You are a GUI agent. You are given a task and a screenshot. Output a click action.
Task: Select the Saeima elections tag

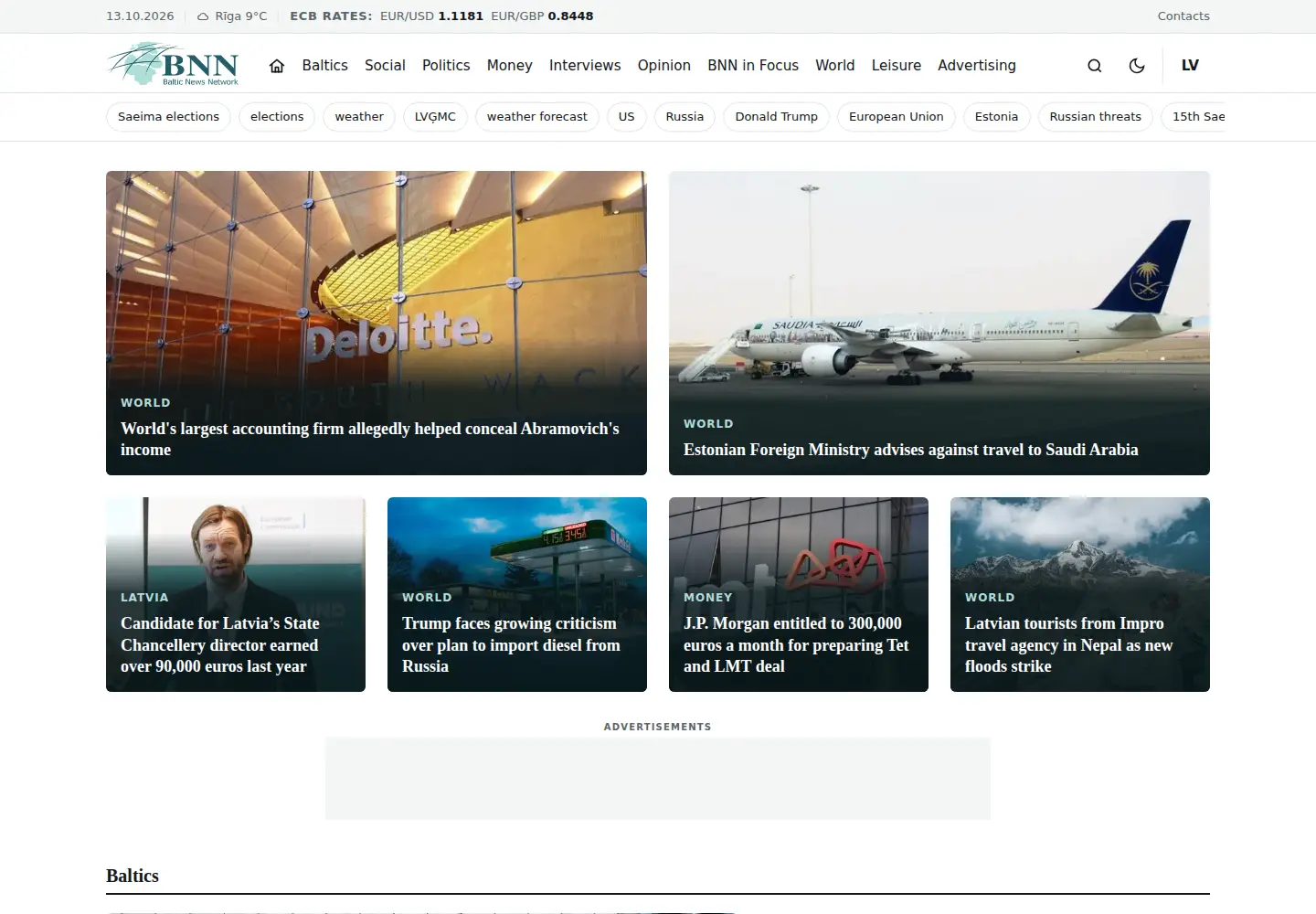pyautogui.click(x=168, y=117)
